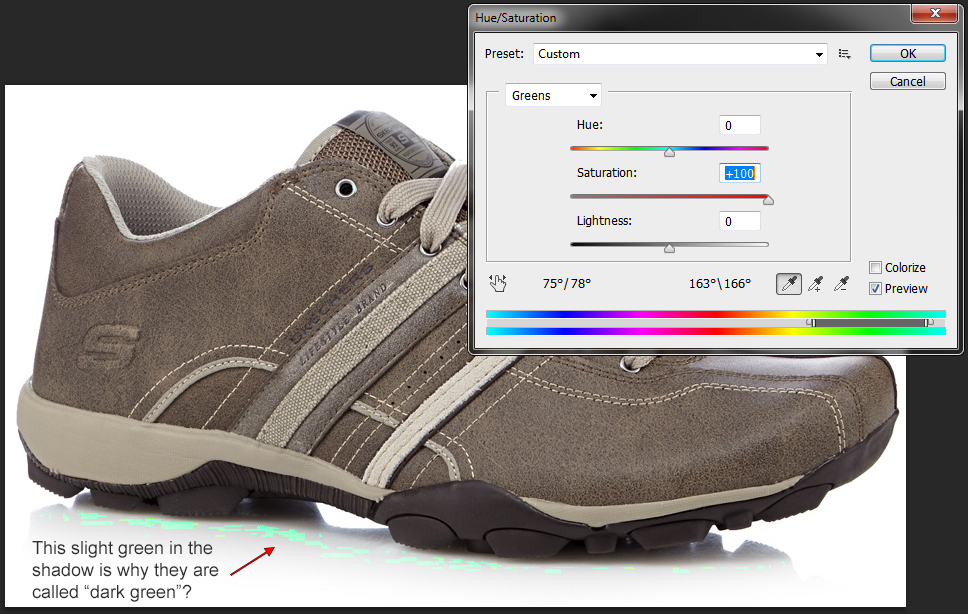
Task: Click the Saturation value field
Action: coord(740,173)
